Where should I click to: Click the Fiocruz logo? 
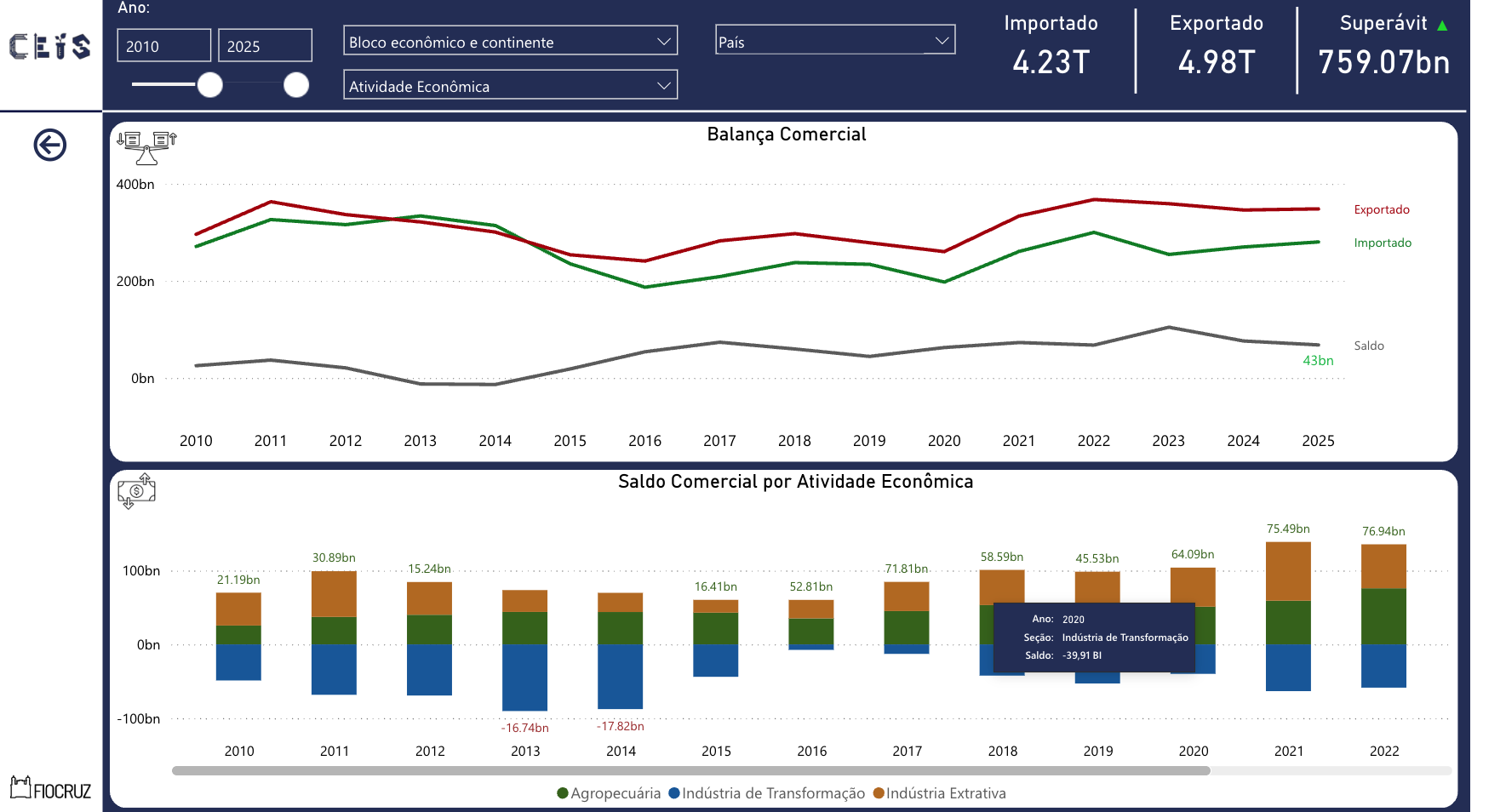pyautogui.click(x=50, y=789)
